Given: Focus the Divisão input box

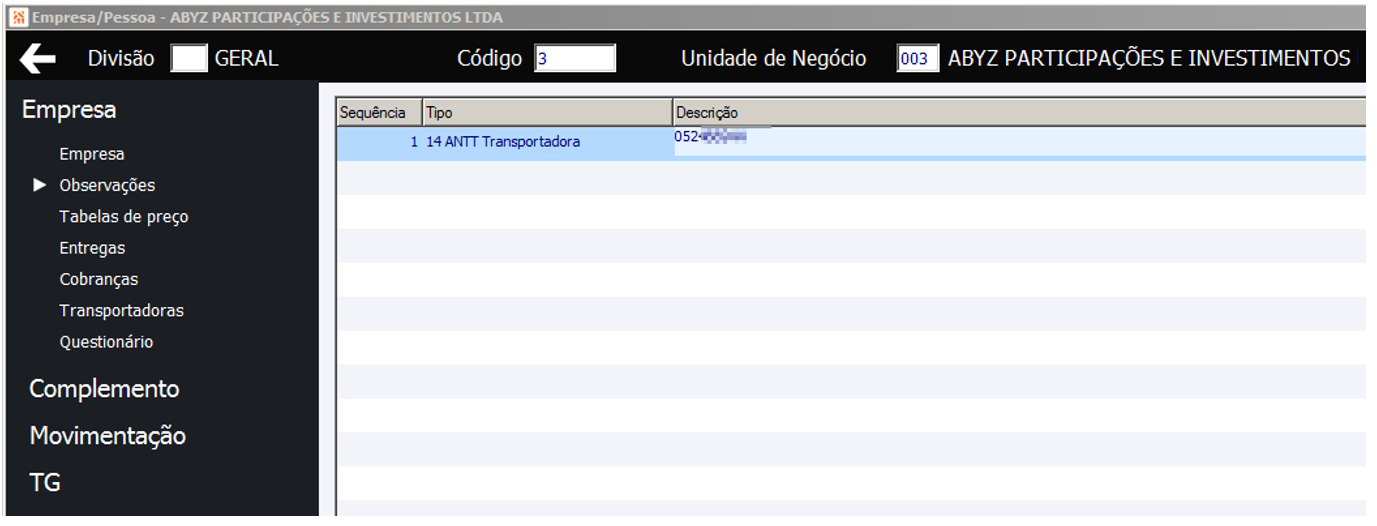Looking at the screenshot, I should (x=189, y=59).
